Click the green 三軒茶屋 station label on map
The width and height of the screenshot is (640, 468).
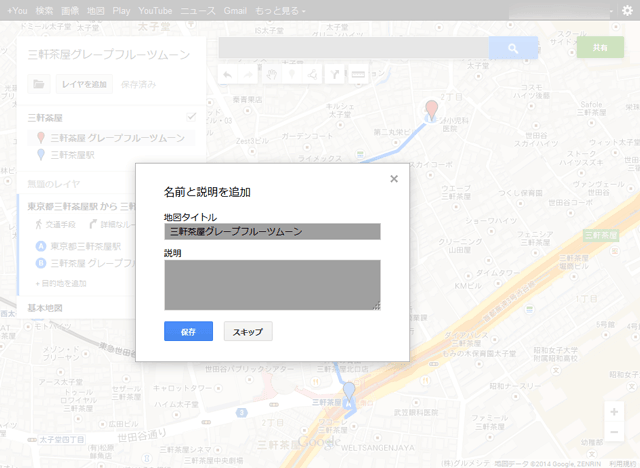point(601,235)
